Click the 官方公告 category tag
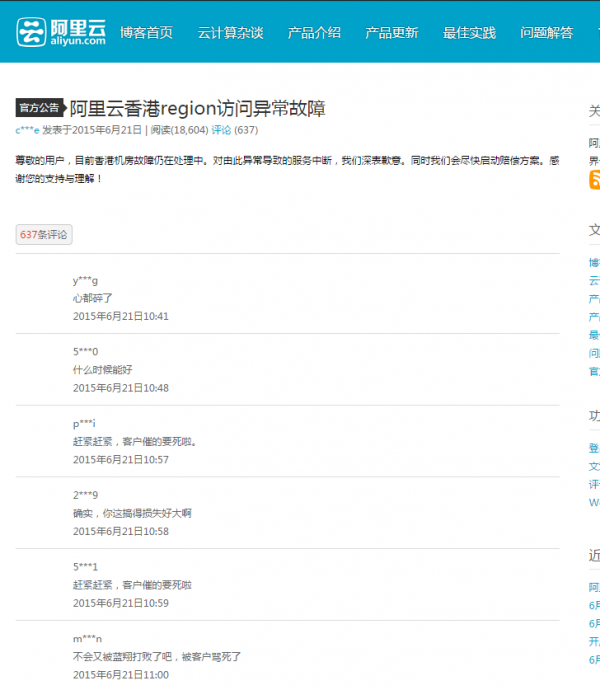This screenshot has height=690, width=600. [x=40, y=108]
